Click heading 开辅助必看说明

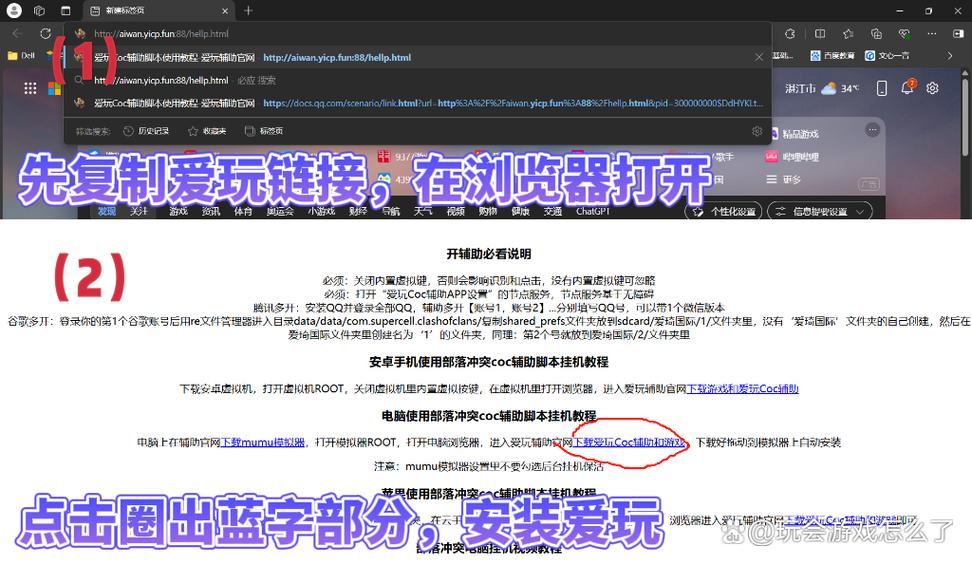pos(488,254)
